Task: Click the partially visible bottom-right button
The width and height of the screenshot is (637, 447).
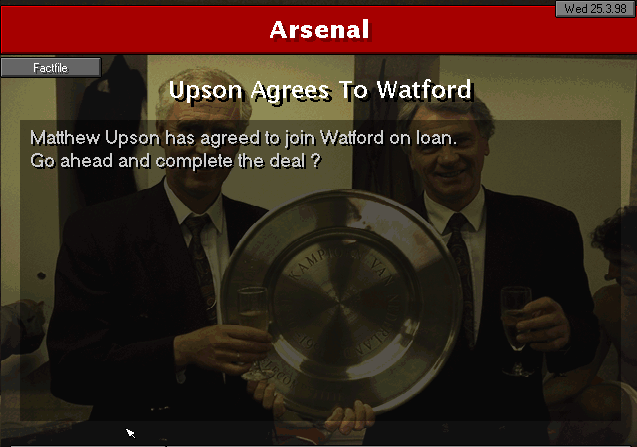Action: 400,445
